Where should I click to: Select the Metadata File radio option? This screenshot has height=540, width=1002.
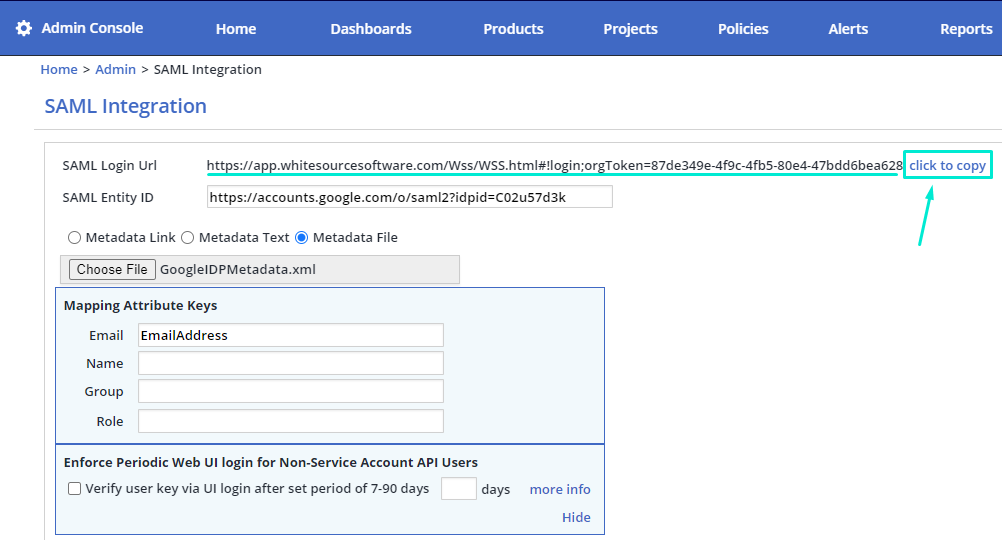[x=302, y=238]
